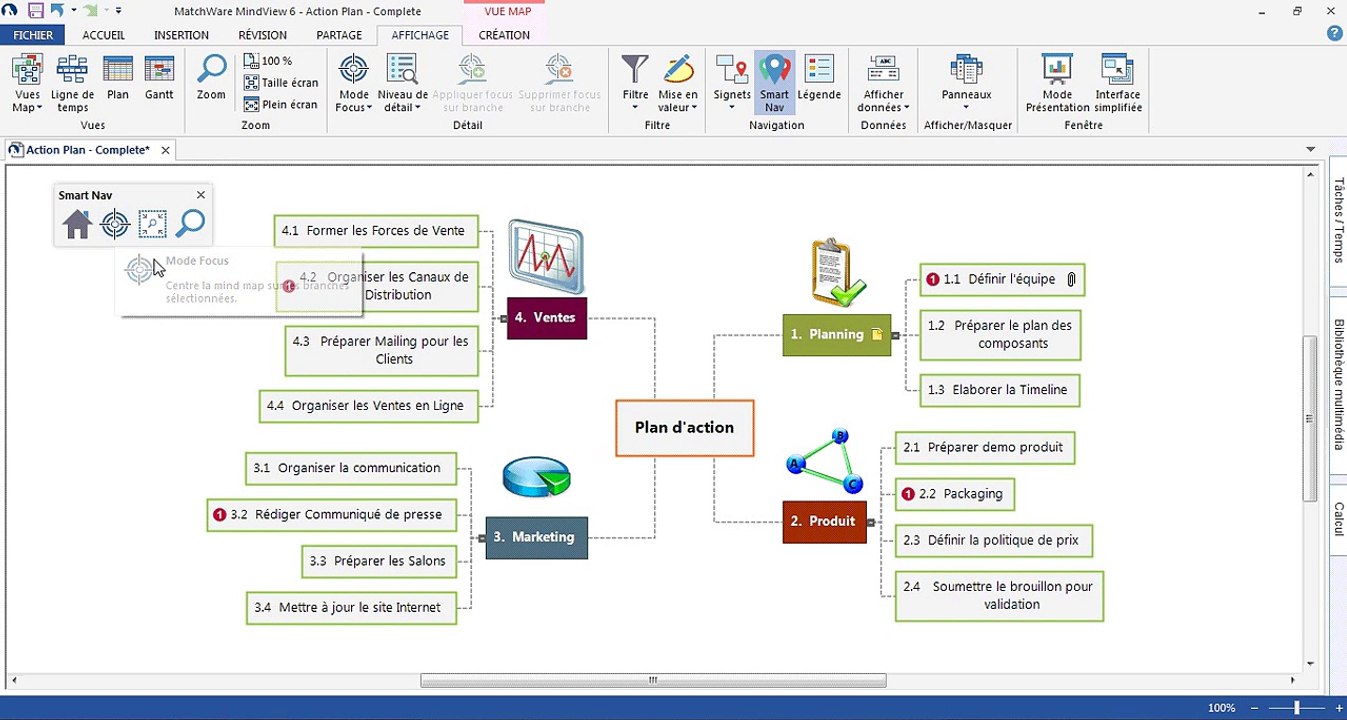Start Mode Présentation
Image resolution: width=1347 pixels, height=720 pixels.
1057,84
